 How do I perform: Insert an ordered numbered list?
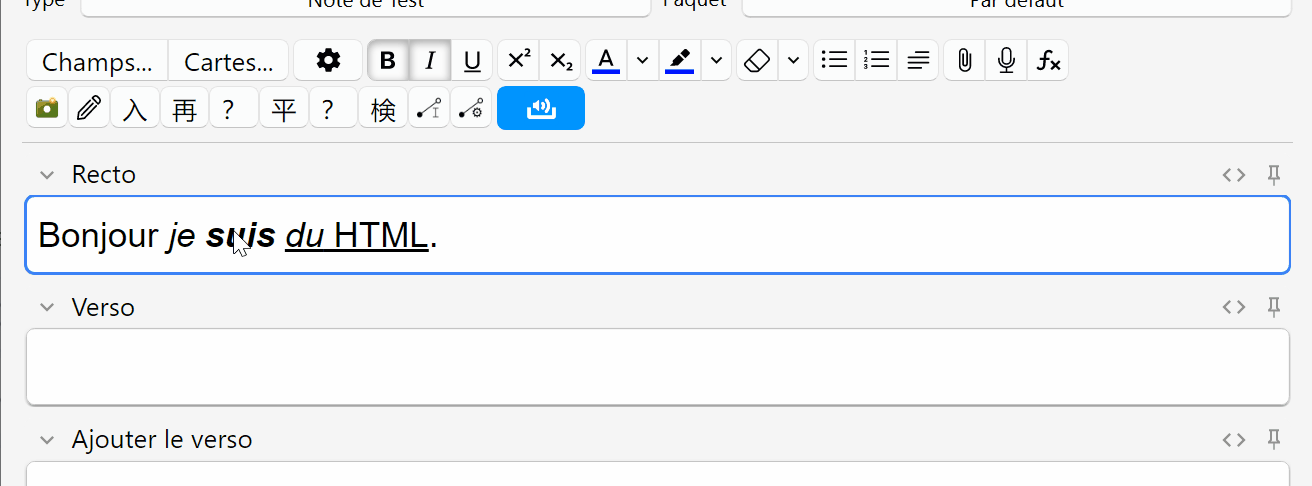876,61
